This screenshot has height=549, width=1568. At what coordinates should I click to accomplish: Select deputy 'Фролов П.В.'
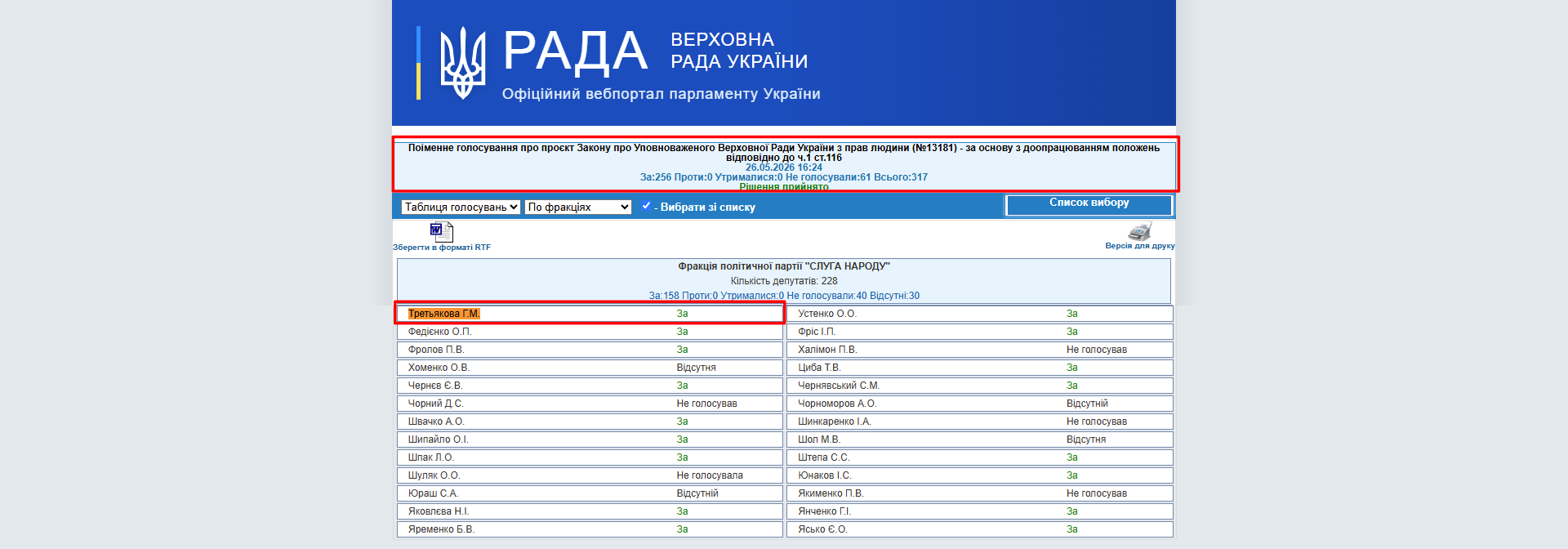click(436, 350)
